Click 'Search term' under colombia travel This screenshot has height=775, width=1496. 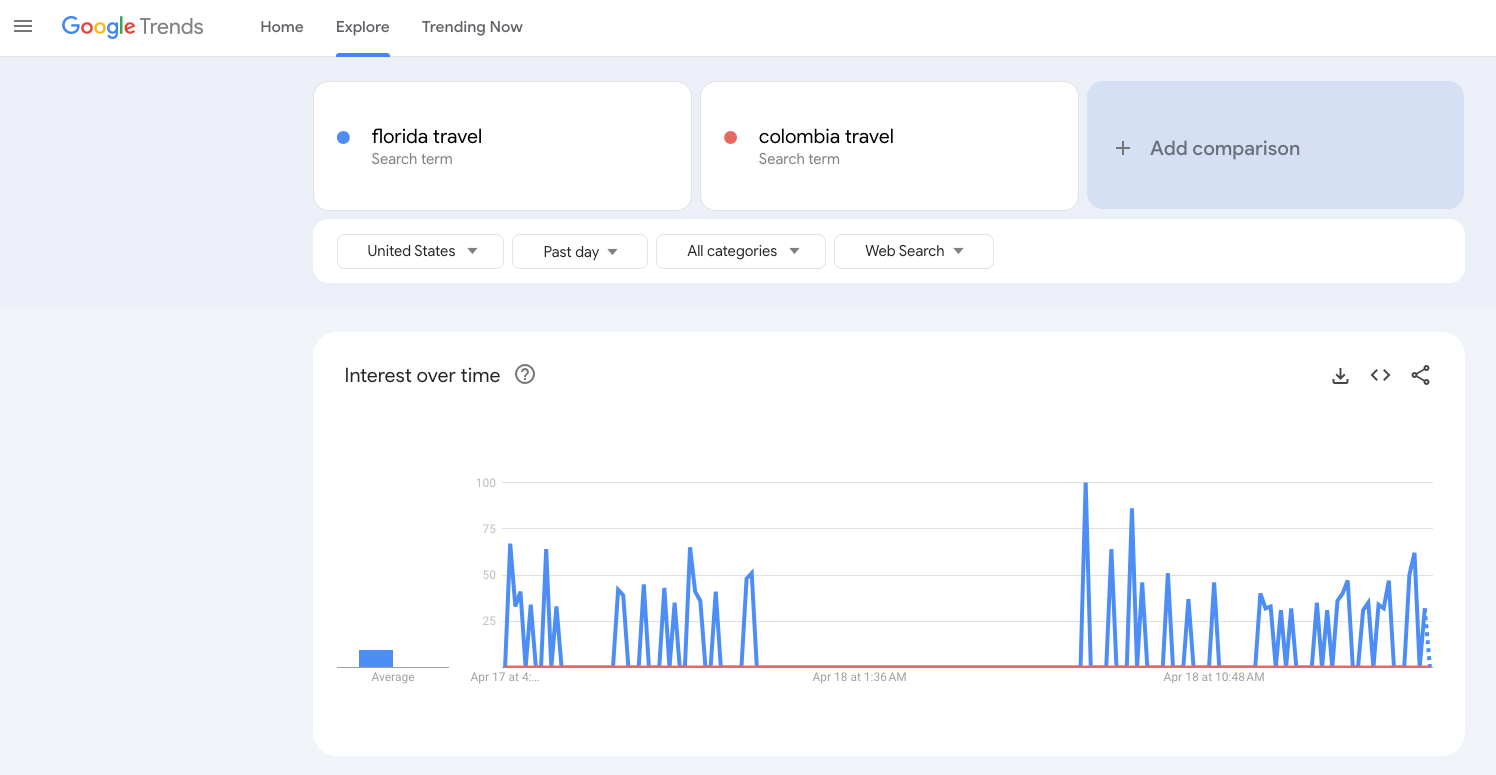click(799, 159)
